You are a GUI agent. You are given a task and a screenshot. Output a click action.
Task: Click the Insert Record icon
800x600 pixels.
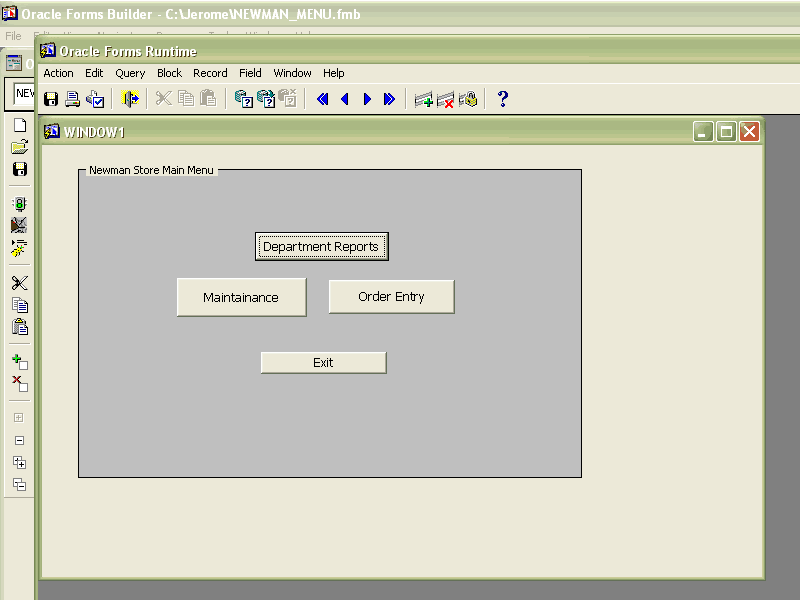[423, 99]
